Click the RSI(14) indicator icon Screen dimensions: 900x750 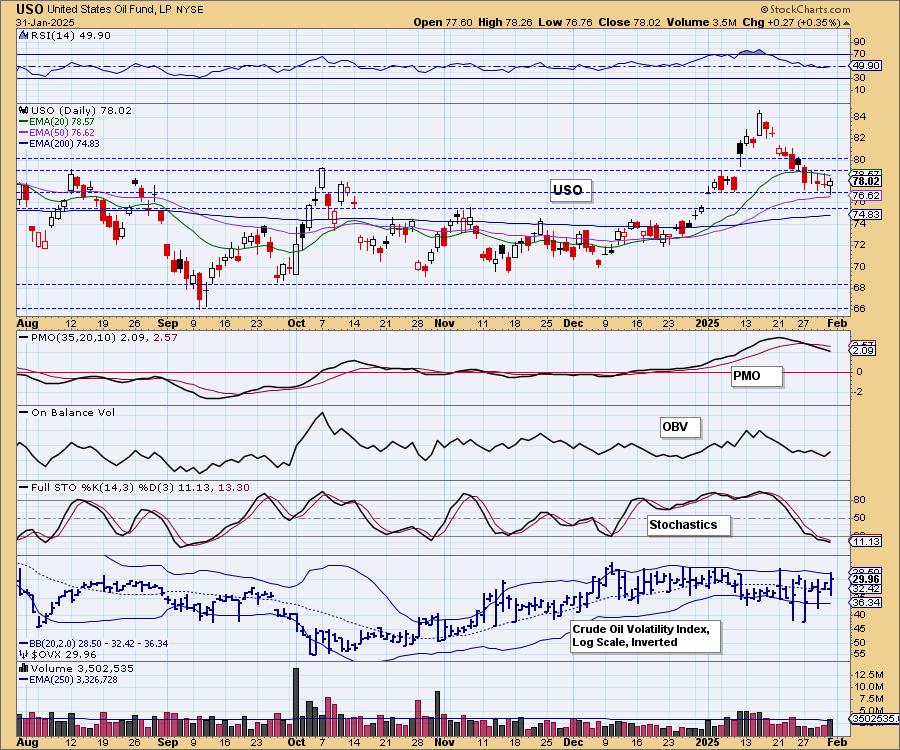(23, 35)
